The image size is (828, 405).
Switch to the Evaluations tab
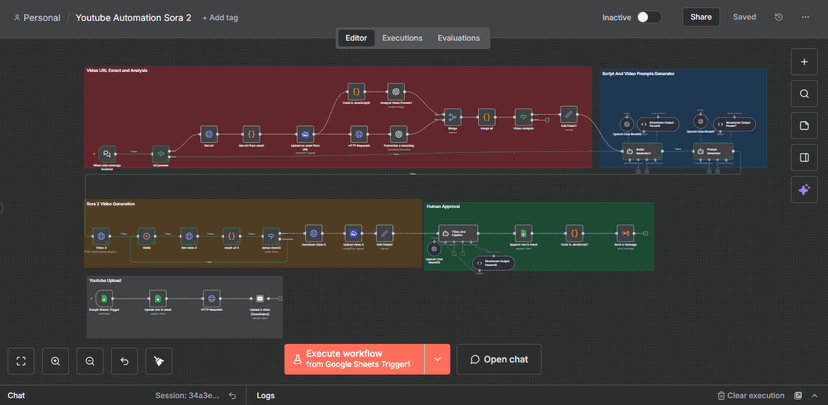click(458, 38)
